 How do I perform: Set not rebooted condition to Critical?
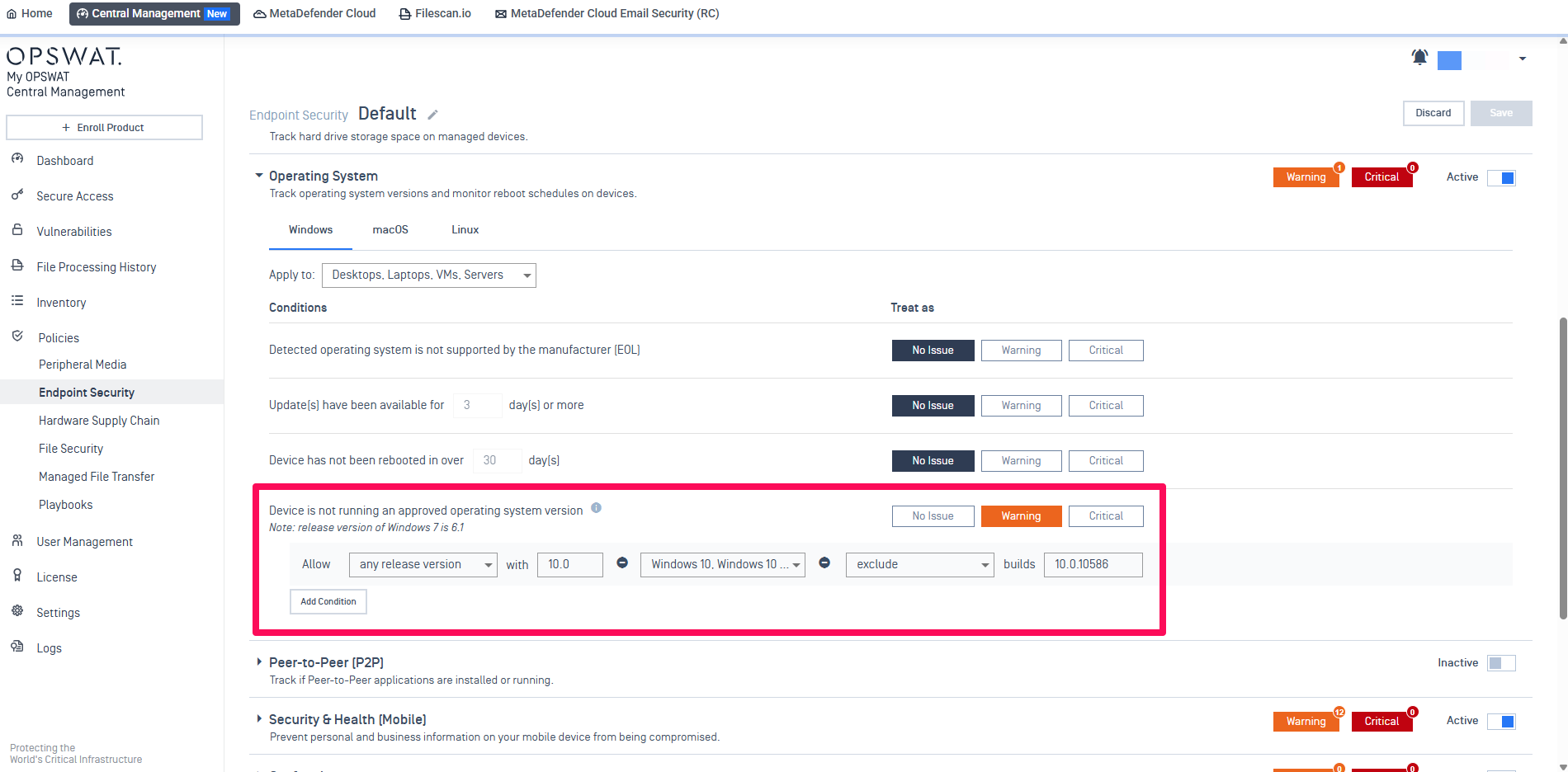point(1106,461)
